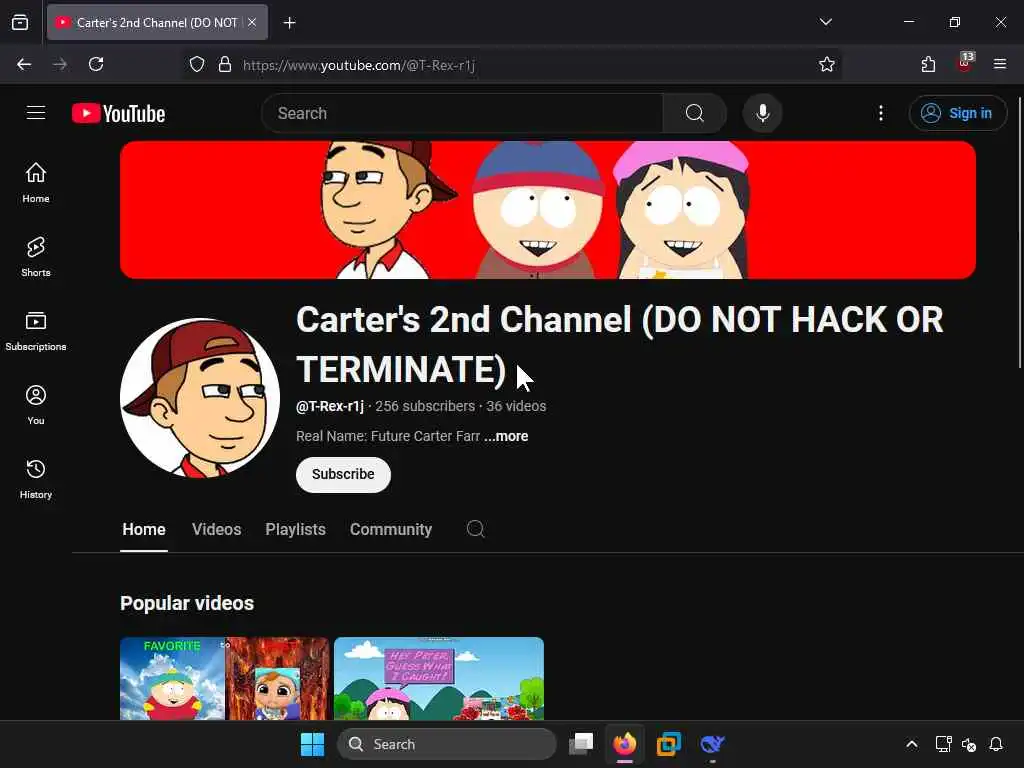Open the Community tab

391,530
